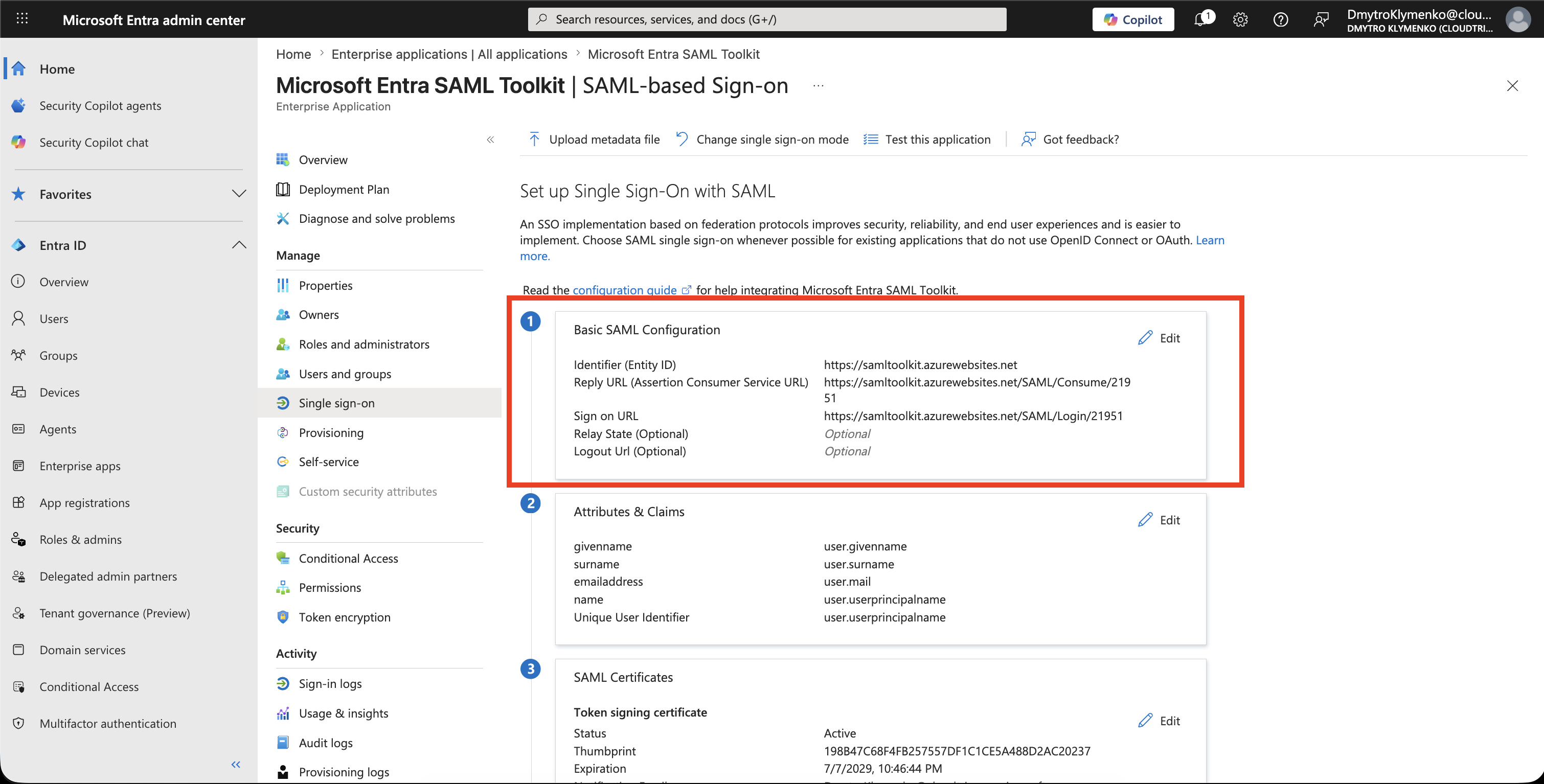Click Change single sign-on mode
This screenshot has width=1544, height=784.
tap(762, 140)
